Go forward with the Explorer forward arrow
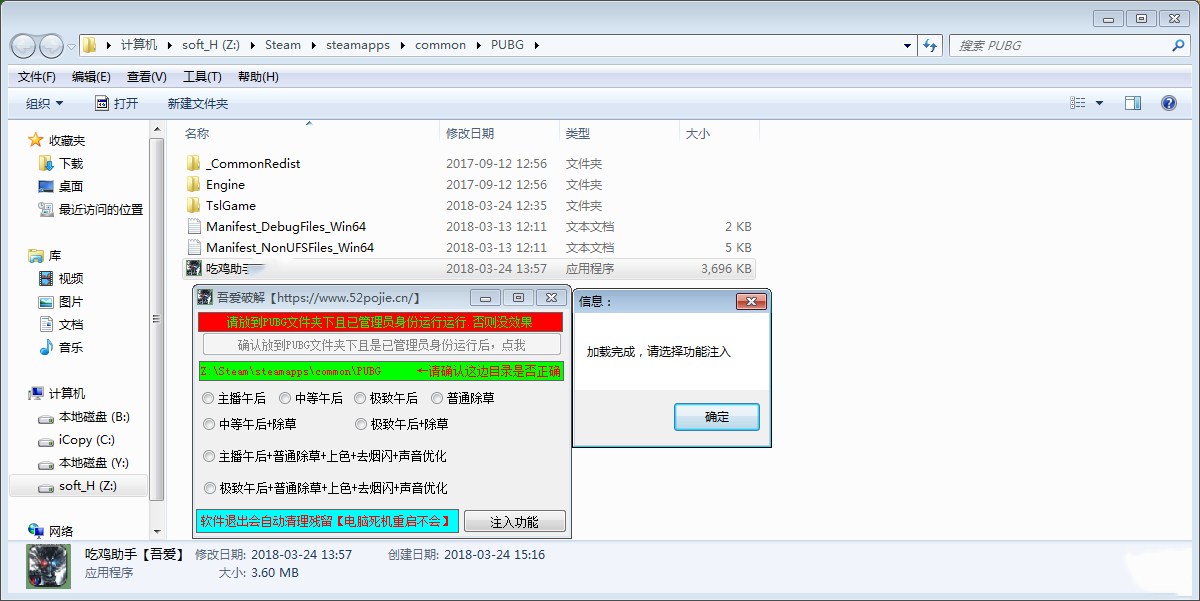Screen dimensions: 1200x601 (x=50, y=45)
